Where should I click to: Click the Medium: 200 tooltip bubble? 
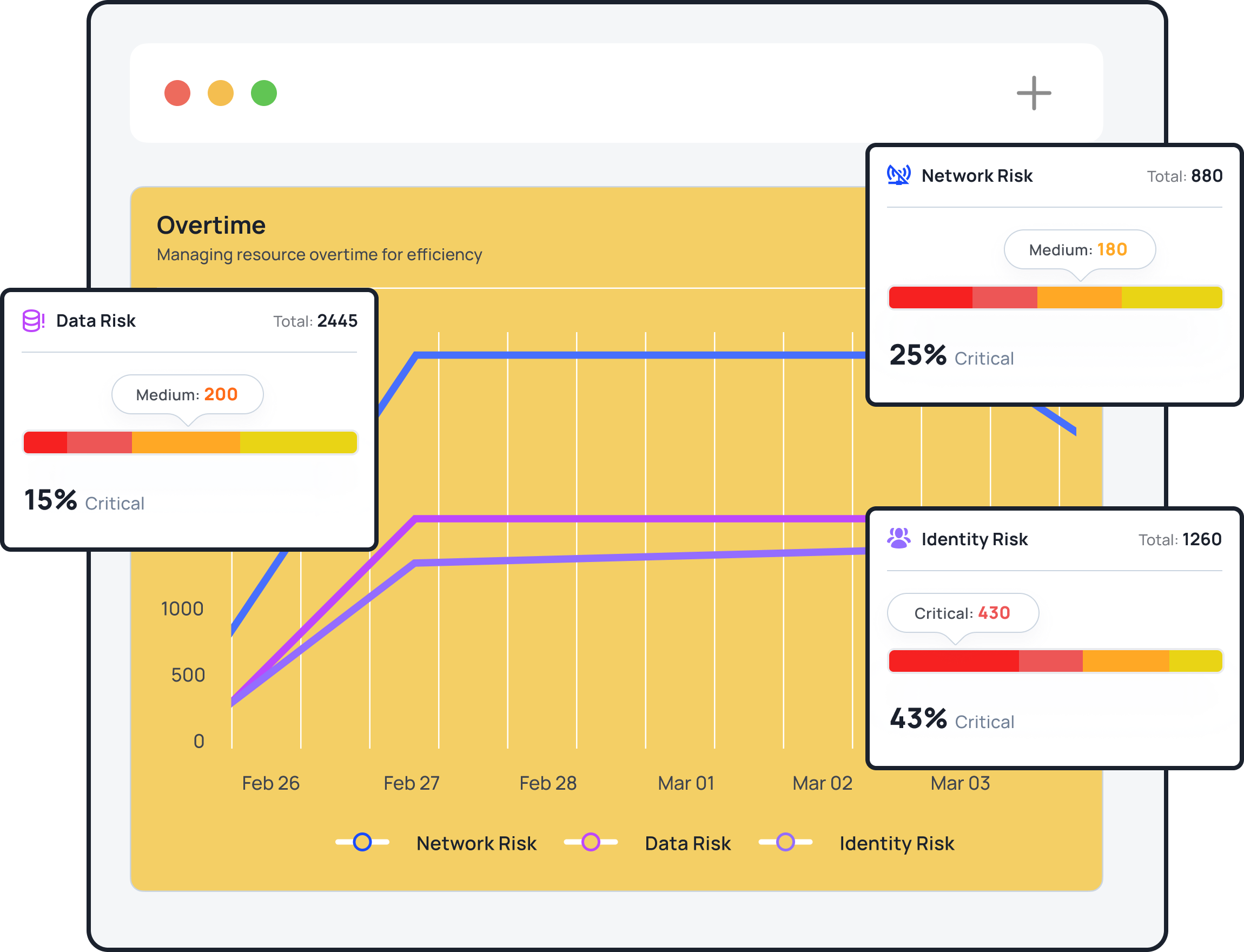click(x=188, y=394)
